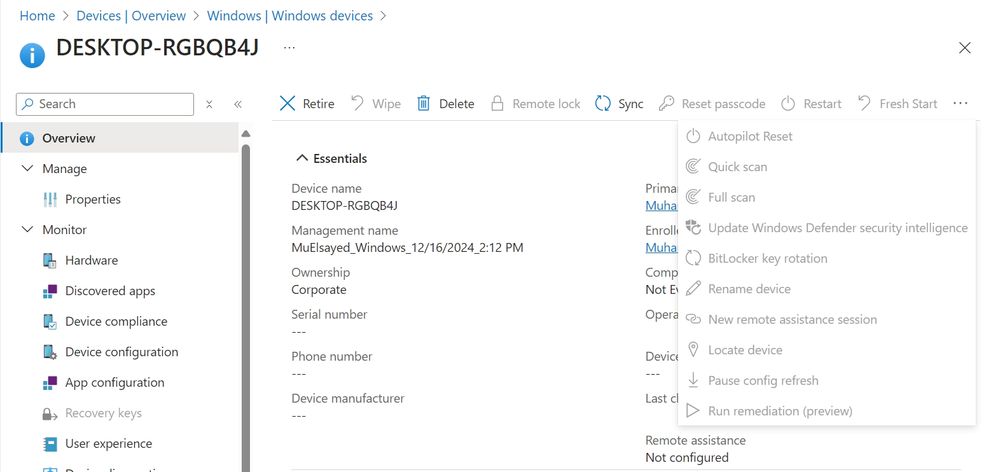This screenshot has height=472, width=998.
Task: Collapse the Essentials section
Action: click(300, 158)
